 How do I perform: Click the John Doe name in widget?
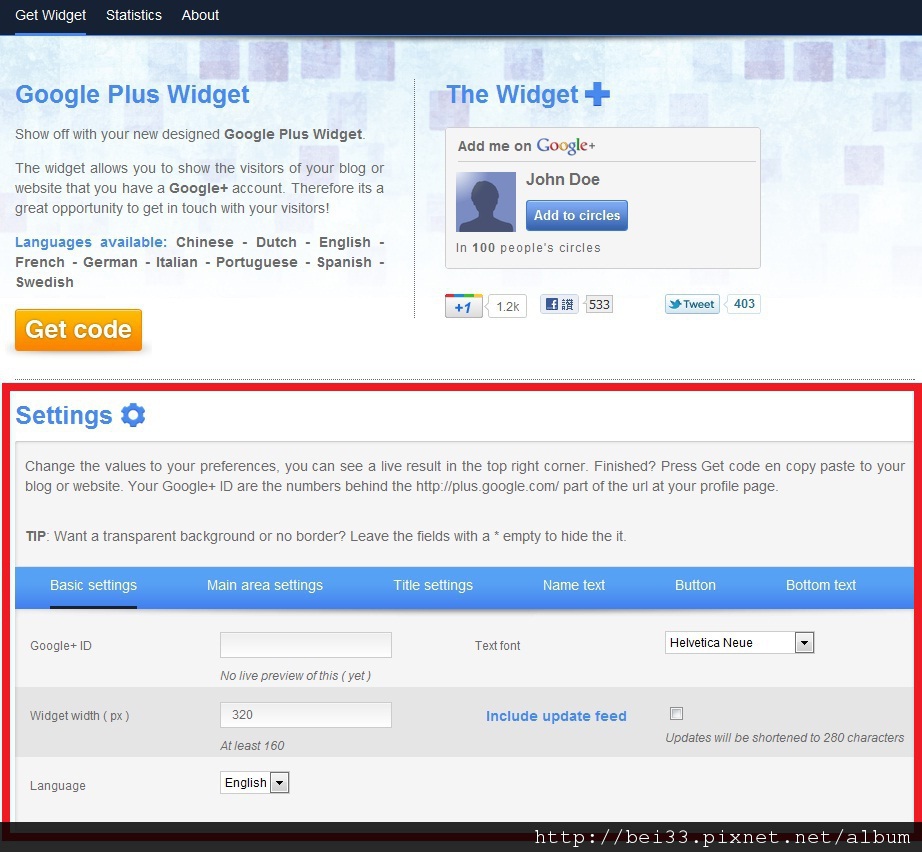563,179
